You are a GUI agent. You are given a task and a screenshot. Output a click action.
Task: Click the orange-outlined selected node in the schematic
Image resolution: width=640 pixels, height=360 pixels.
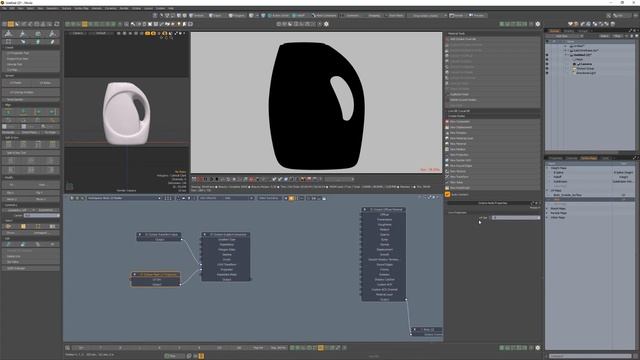(156, 279)
